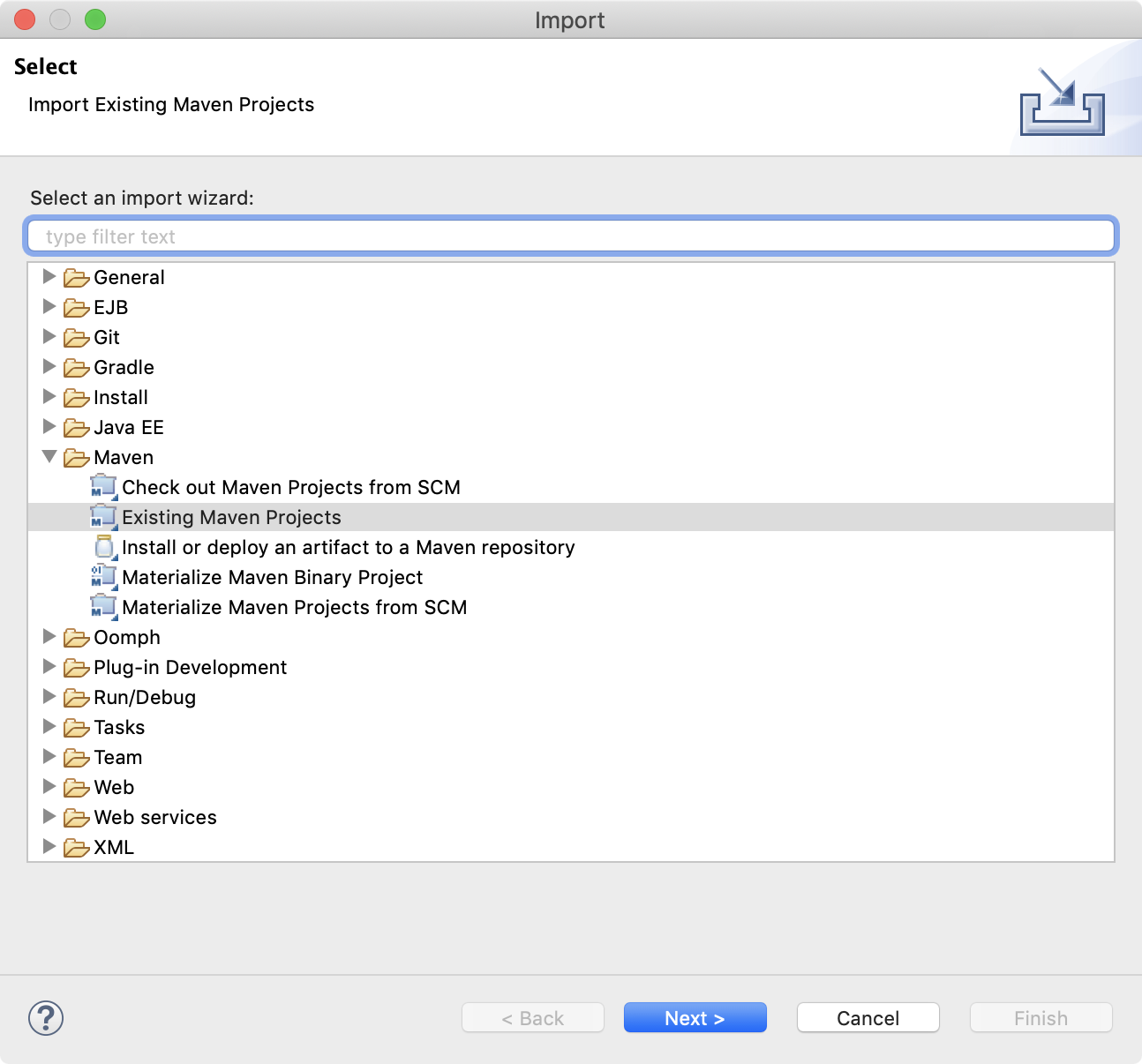1142x1064 pixels.
Task: Click the green zoom window button
Action: [x=95, y=19]
